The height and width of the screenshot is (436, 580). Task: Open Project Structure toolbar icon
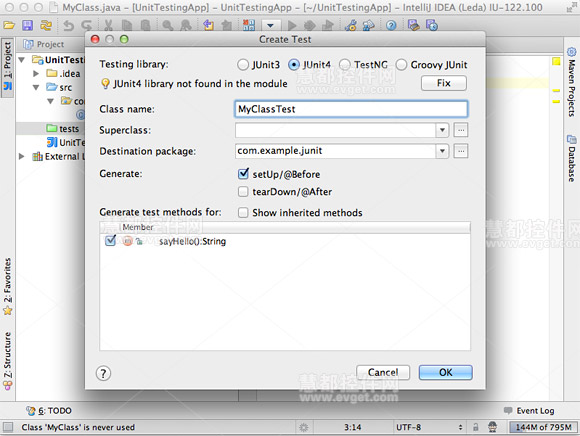[368, 25]
